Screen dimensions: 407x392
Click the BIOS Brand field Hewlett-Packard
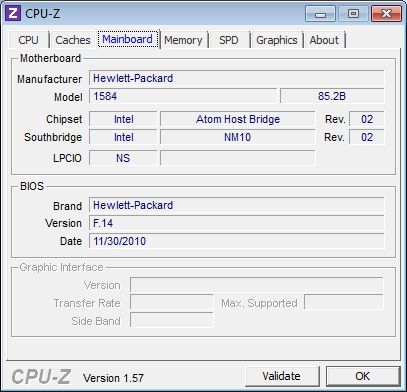click(237, 205)
